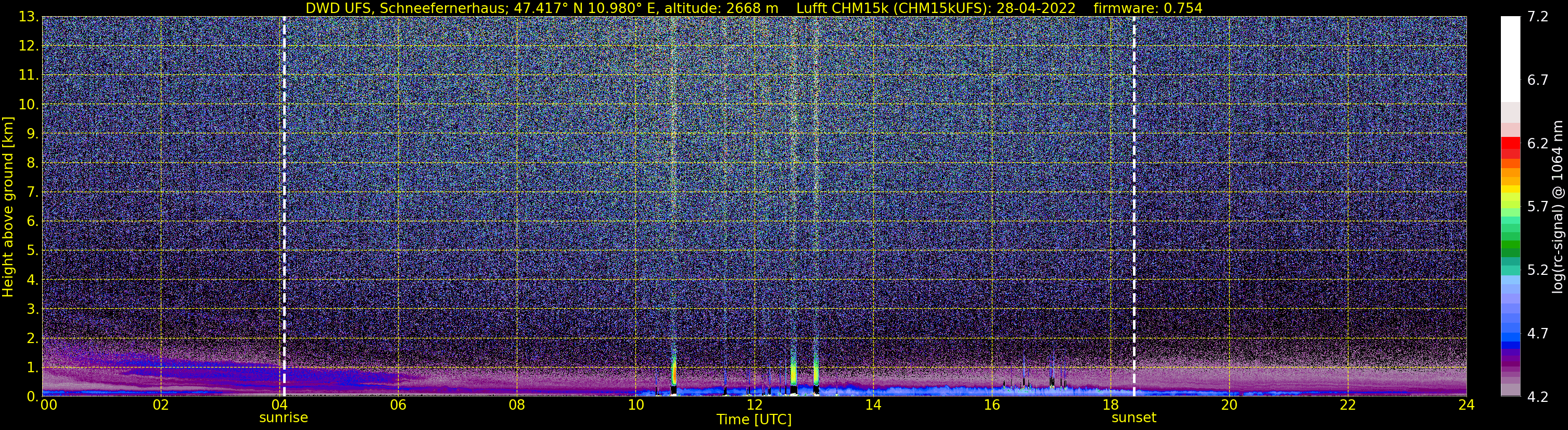Click the '6.' height tick label
The width and height of the screenshot is (1568, 430).
coord(33,221)
